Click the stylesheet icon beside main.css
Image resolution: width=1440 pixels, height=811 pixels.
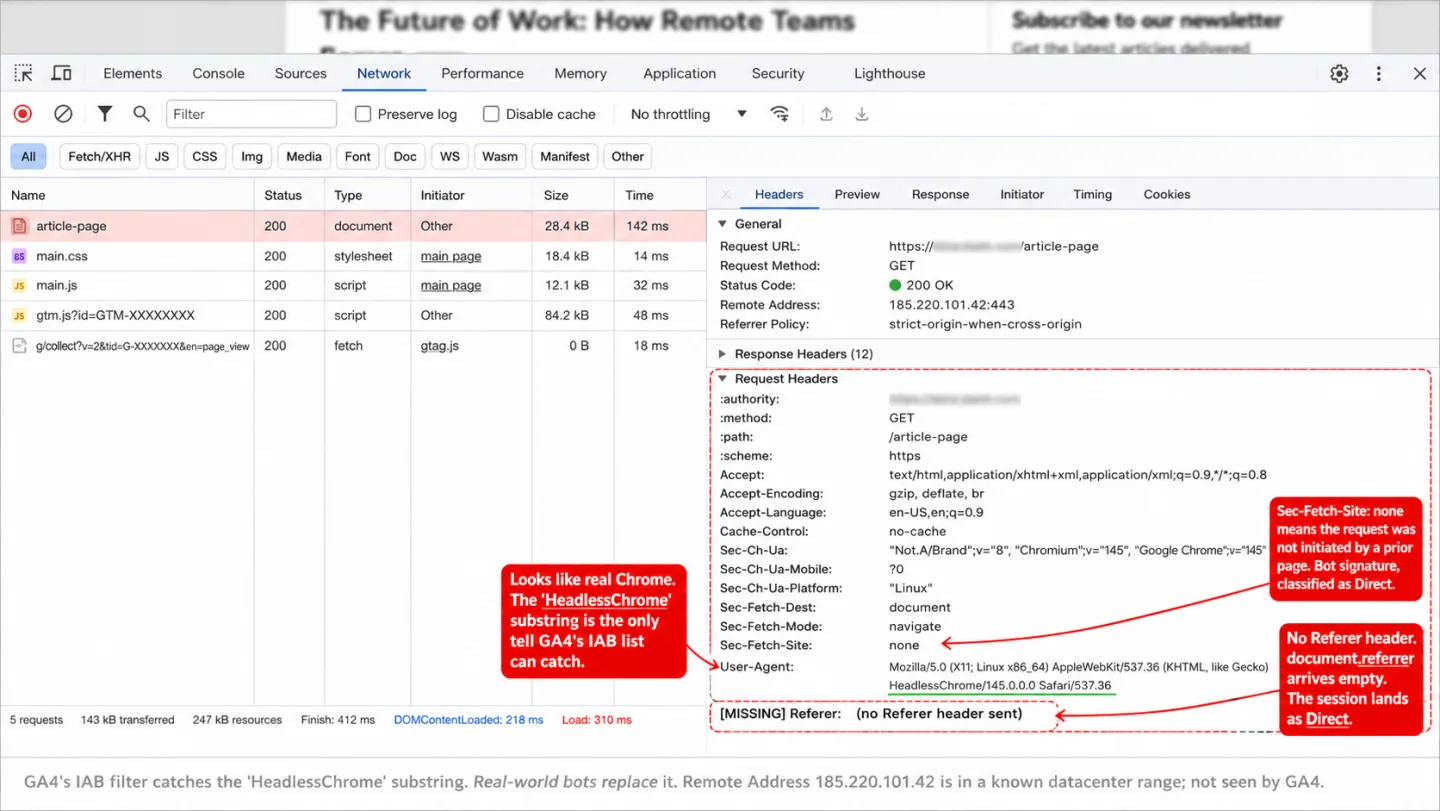(19, 256)
